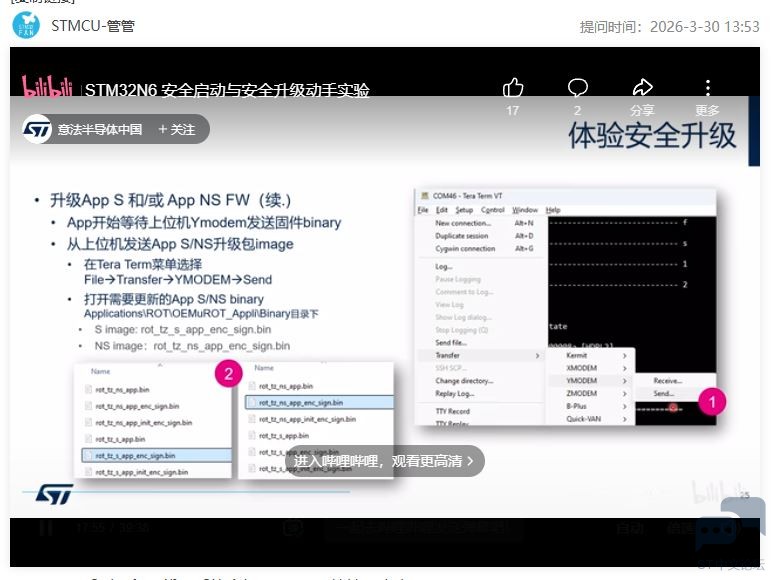Open the floating chat bubble widget
Viewport: 774px width, 580px height.
pyautogui.click(x=730, y=526)
